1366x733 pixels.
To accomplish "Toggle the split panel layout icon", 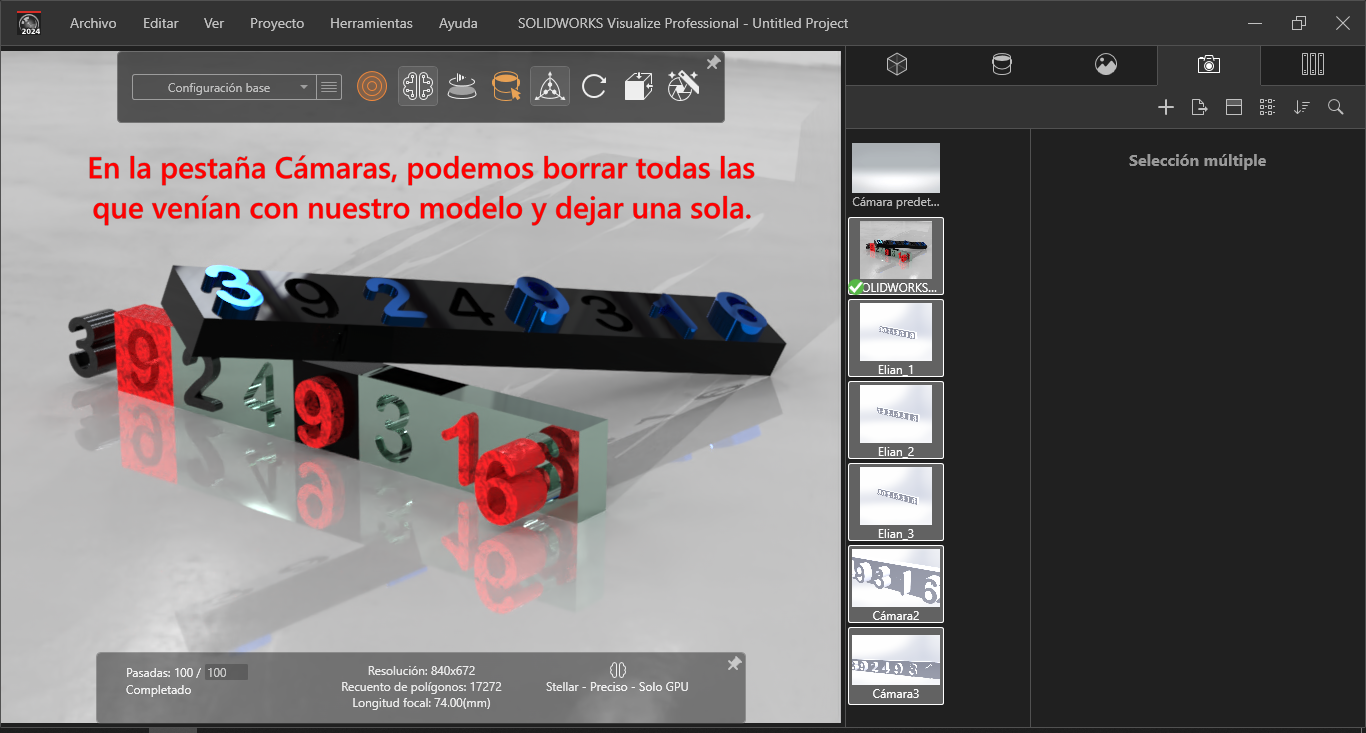I will click(x=1234, y=107).
